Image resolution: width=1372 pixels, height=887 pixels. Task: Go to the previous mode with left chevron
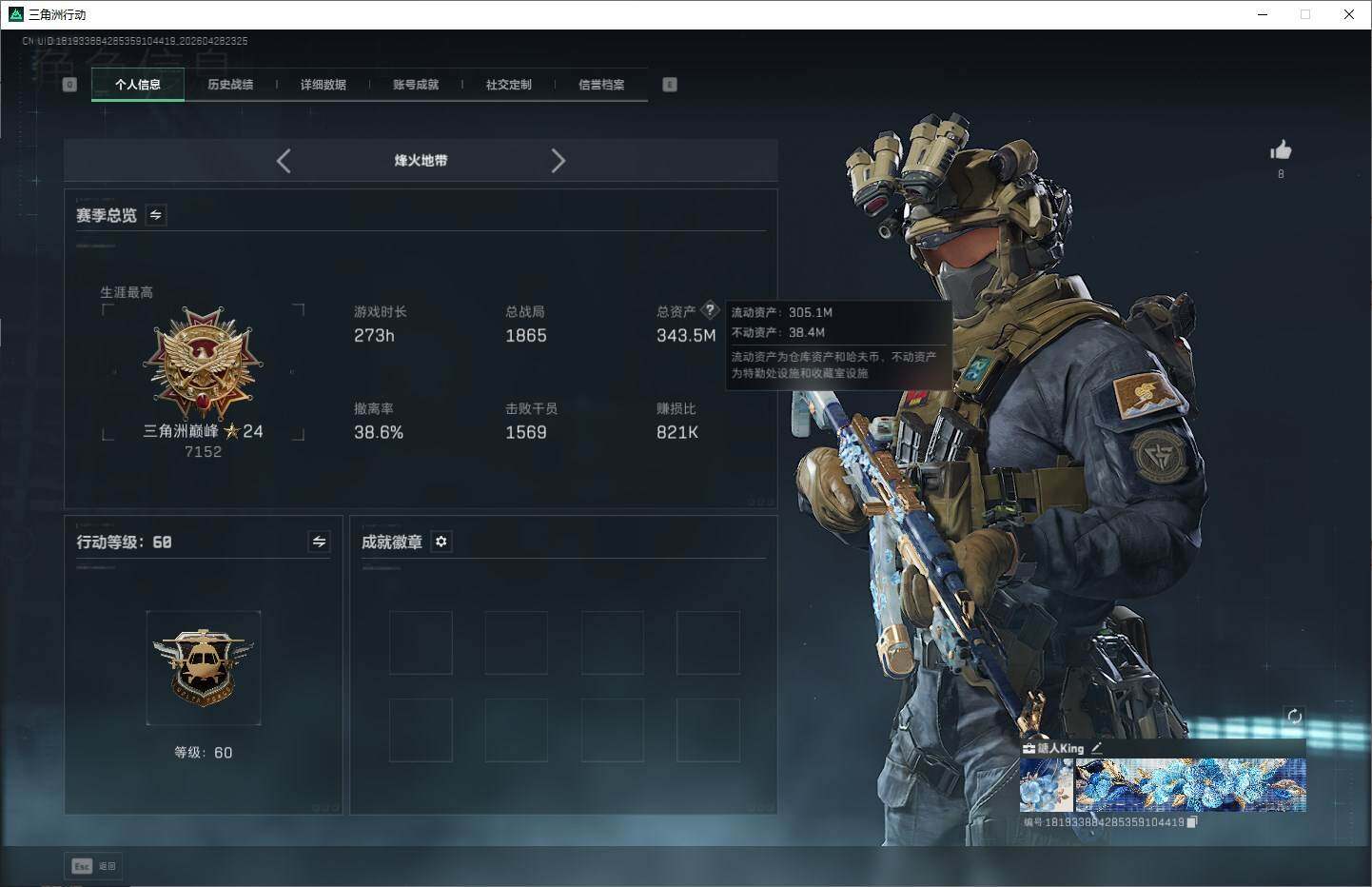pos(284,161)
